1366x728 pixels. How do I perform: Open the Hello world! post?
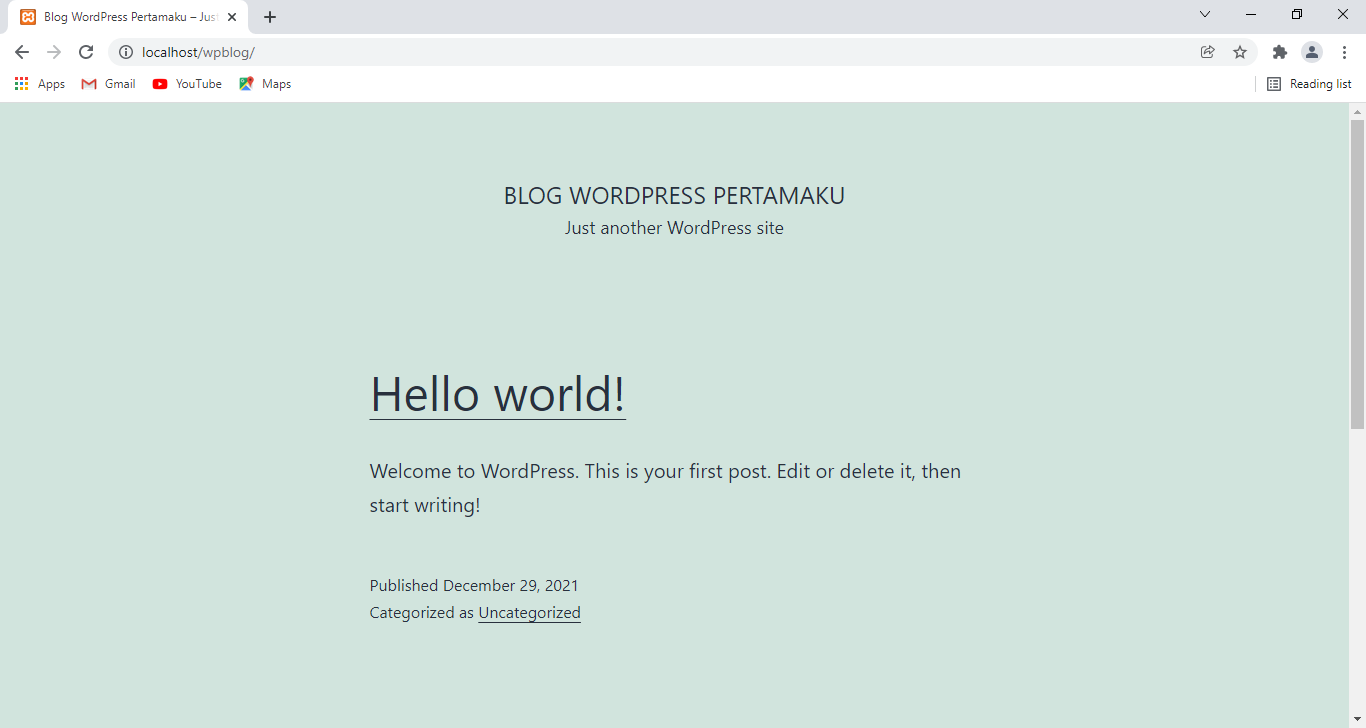tap(497, 394)
